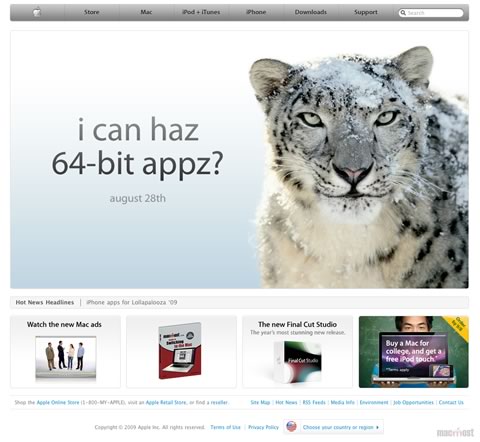The image size is (480, 442).
Task: Open the iPhone apps for Lollapalooza '09 headline
Action: 132,302
